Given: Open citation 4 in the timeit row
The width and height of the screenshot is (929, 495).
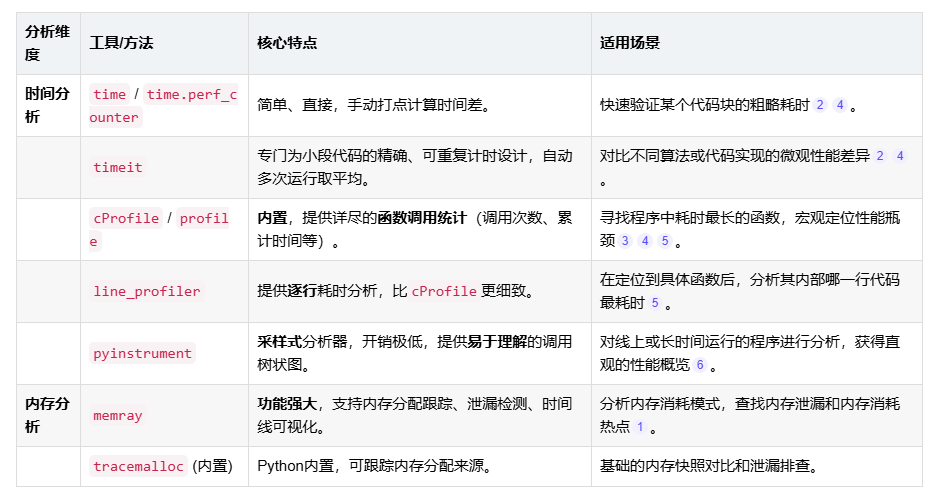Looking at the screenshot, I should (x=900, y=156).
